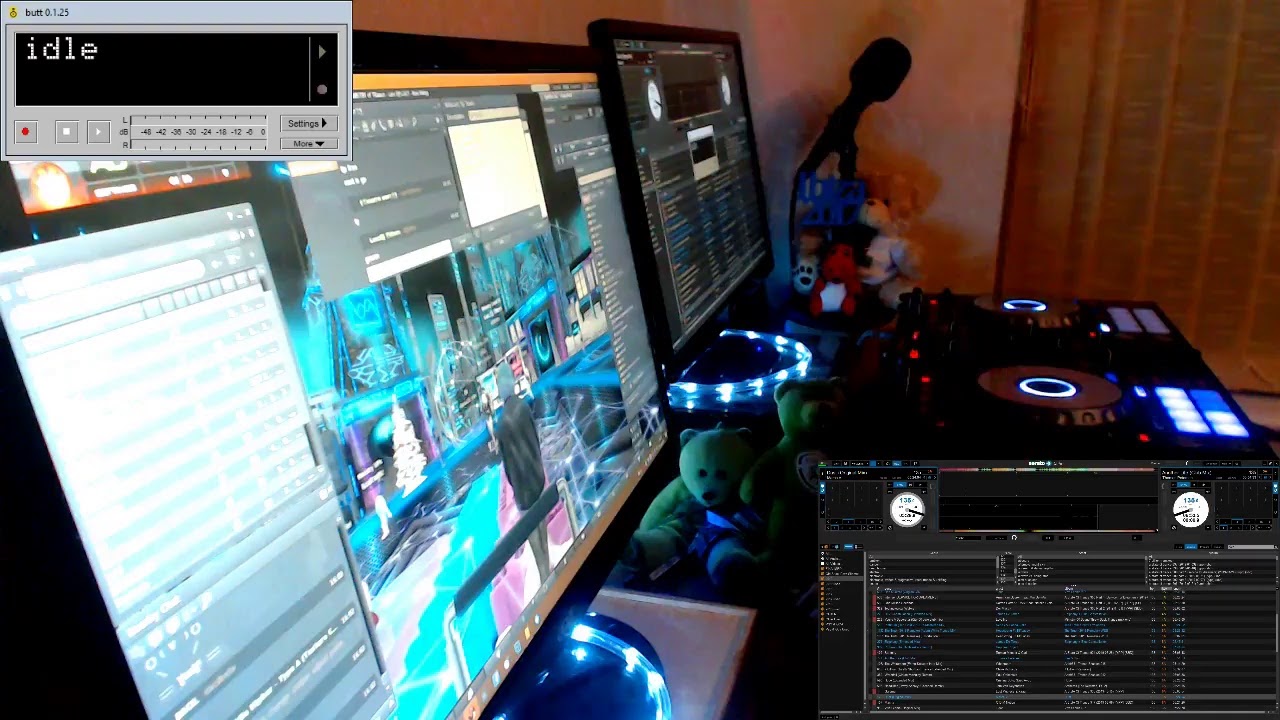Click the left channel L level meter

[x=199, y=120]
